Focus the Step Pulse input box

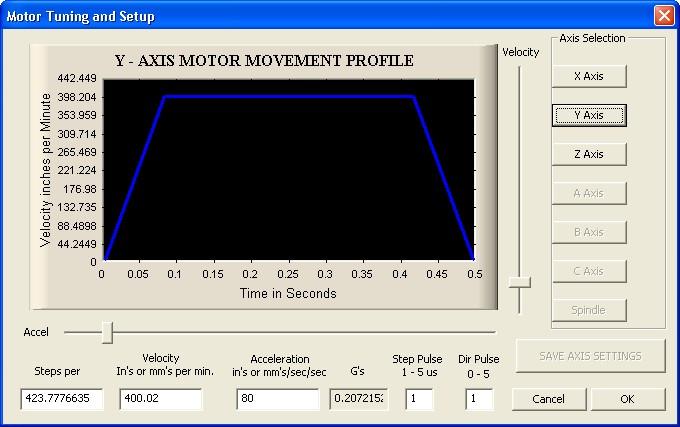point(419,400)
